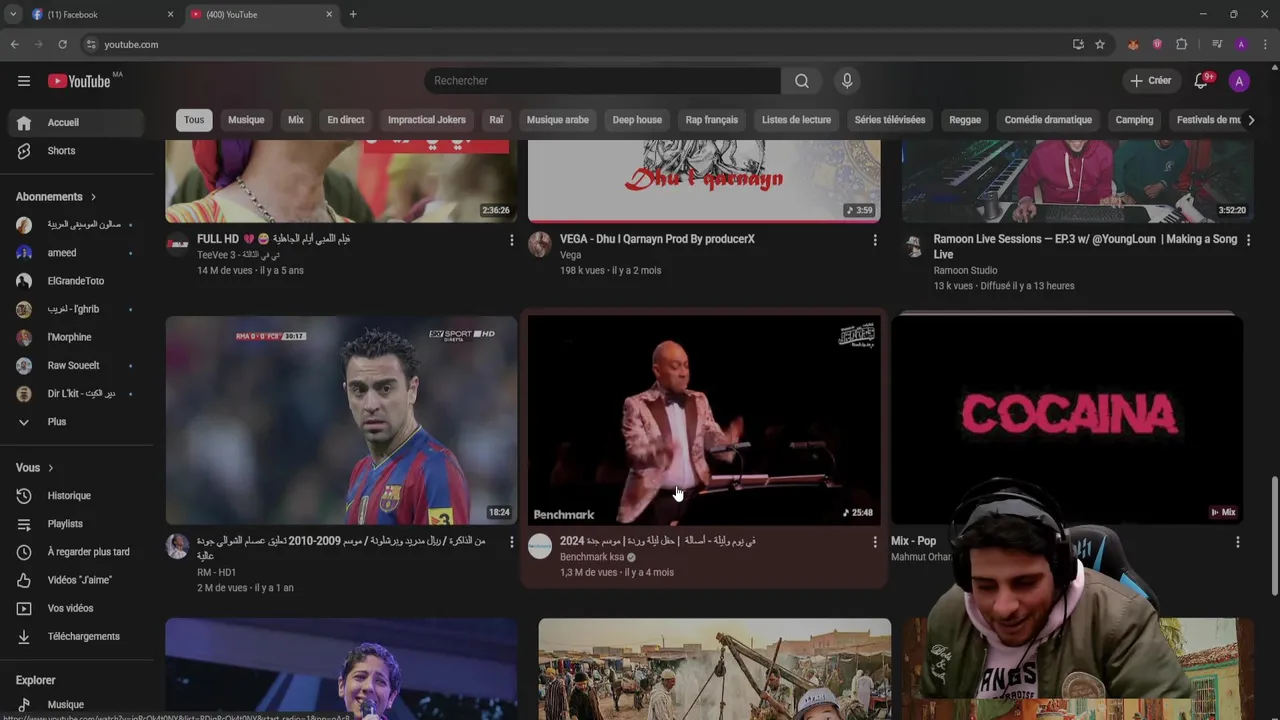Reload the page

(62, 44)
